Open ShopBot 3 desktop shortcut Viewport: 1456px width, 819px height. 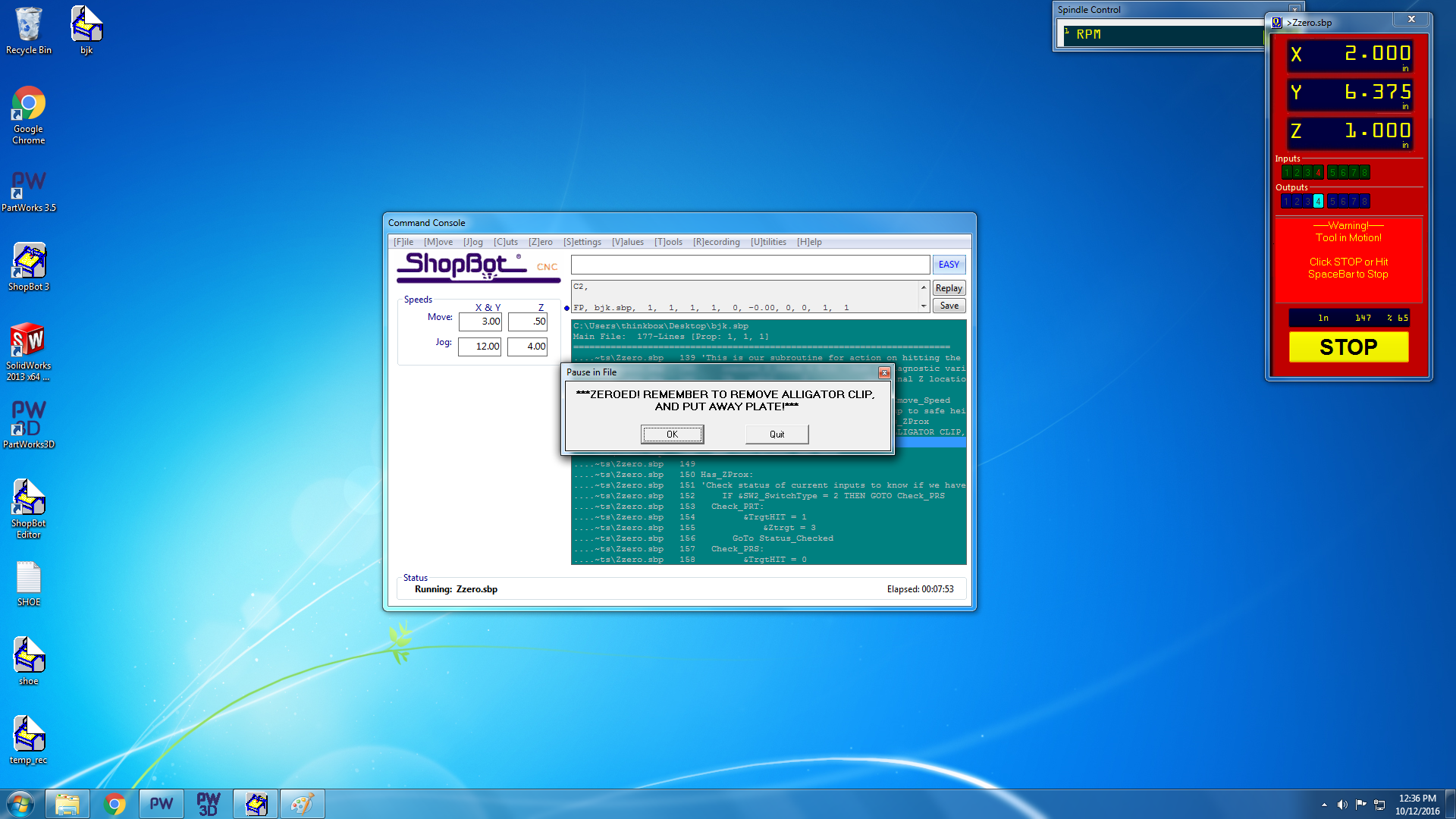click(29, 267)
